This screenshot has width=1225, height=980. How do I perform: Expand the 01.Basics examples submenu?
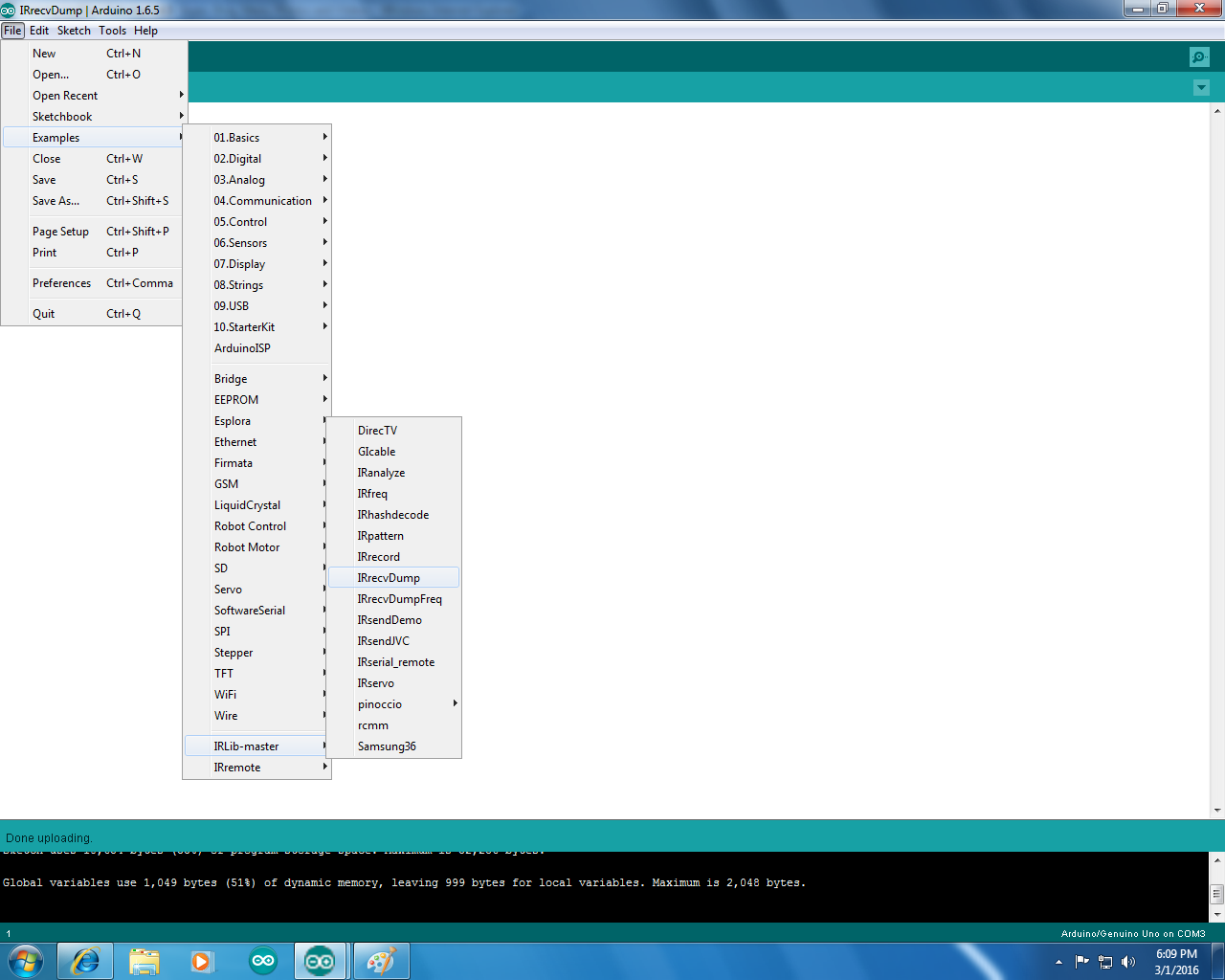[257, 138]
